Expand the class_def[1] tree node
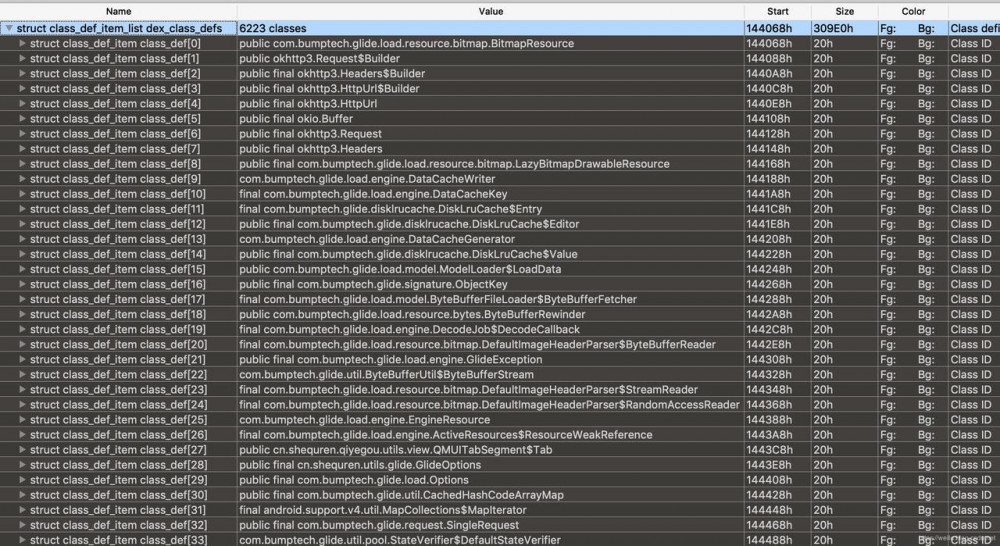The height and width of the screenshot is (546, 1000). point(22,59)
